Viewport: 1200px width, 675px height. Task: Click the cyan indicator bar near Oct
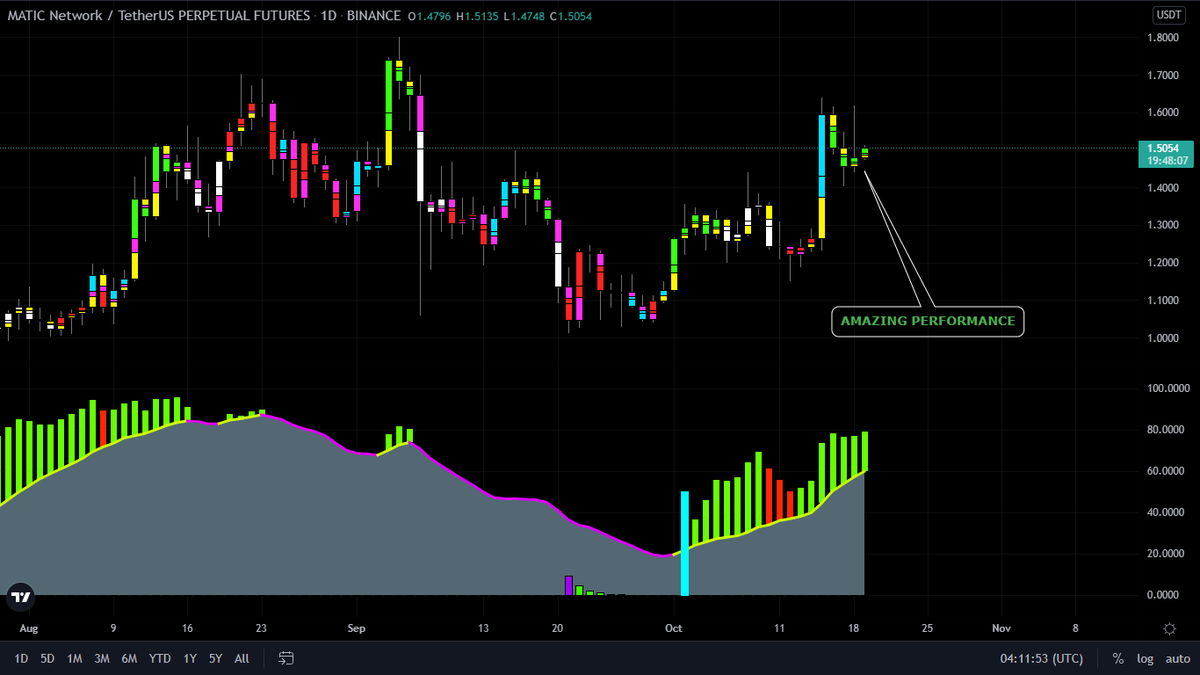click(x=685, y=543)
